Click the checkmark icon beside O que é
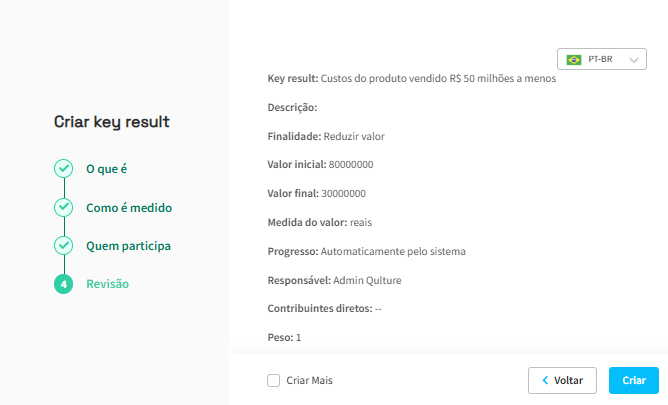Viewport: 668px width, 405px height. coord(63,169)
